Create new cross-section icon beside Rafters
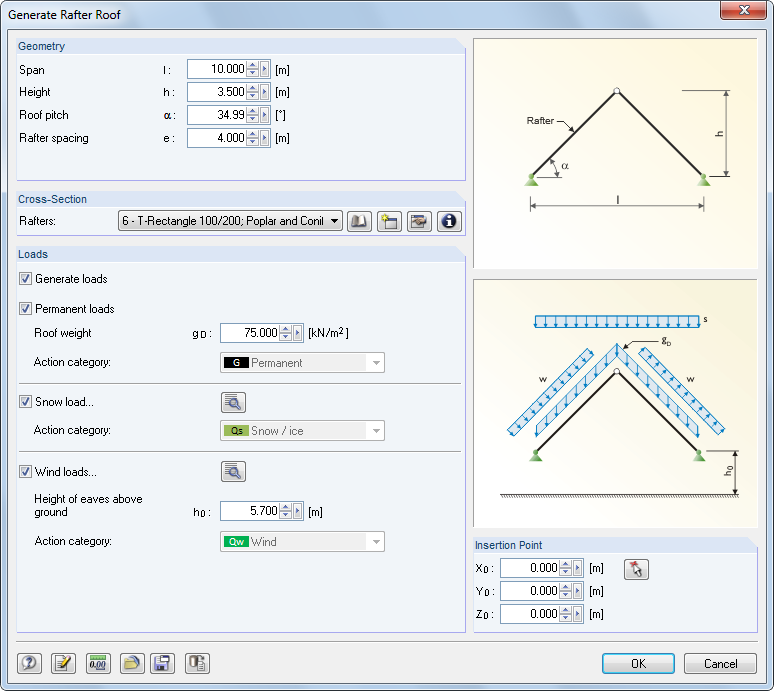 tap(389, 221)
